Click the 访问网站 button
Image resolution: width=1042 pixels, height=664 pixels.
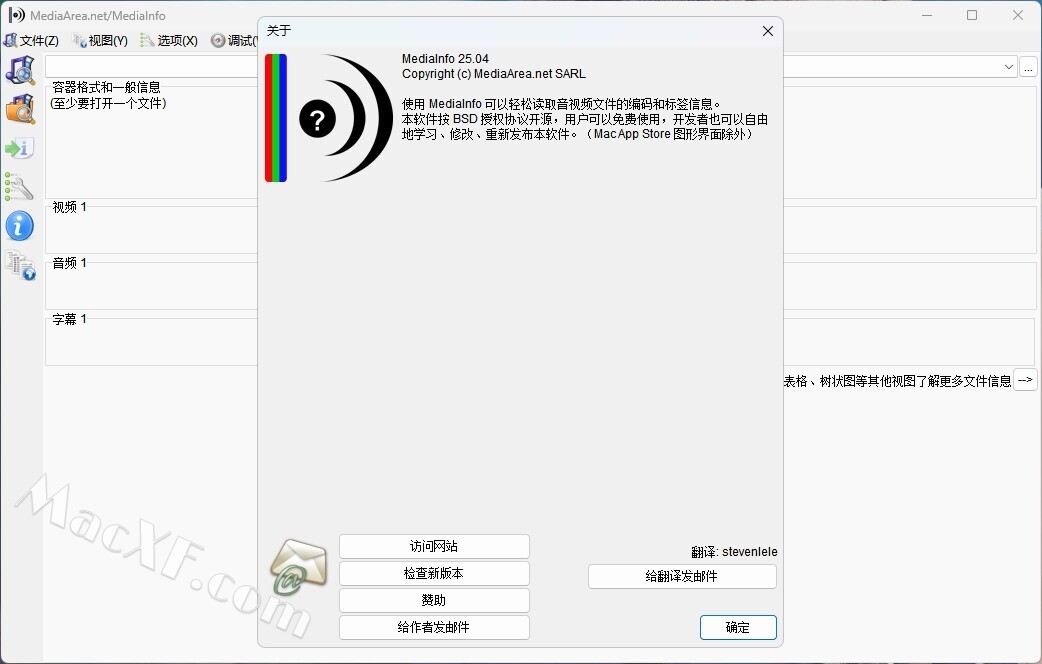click(x=434, y=546)
